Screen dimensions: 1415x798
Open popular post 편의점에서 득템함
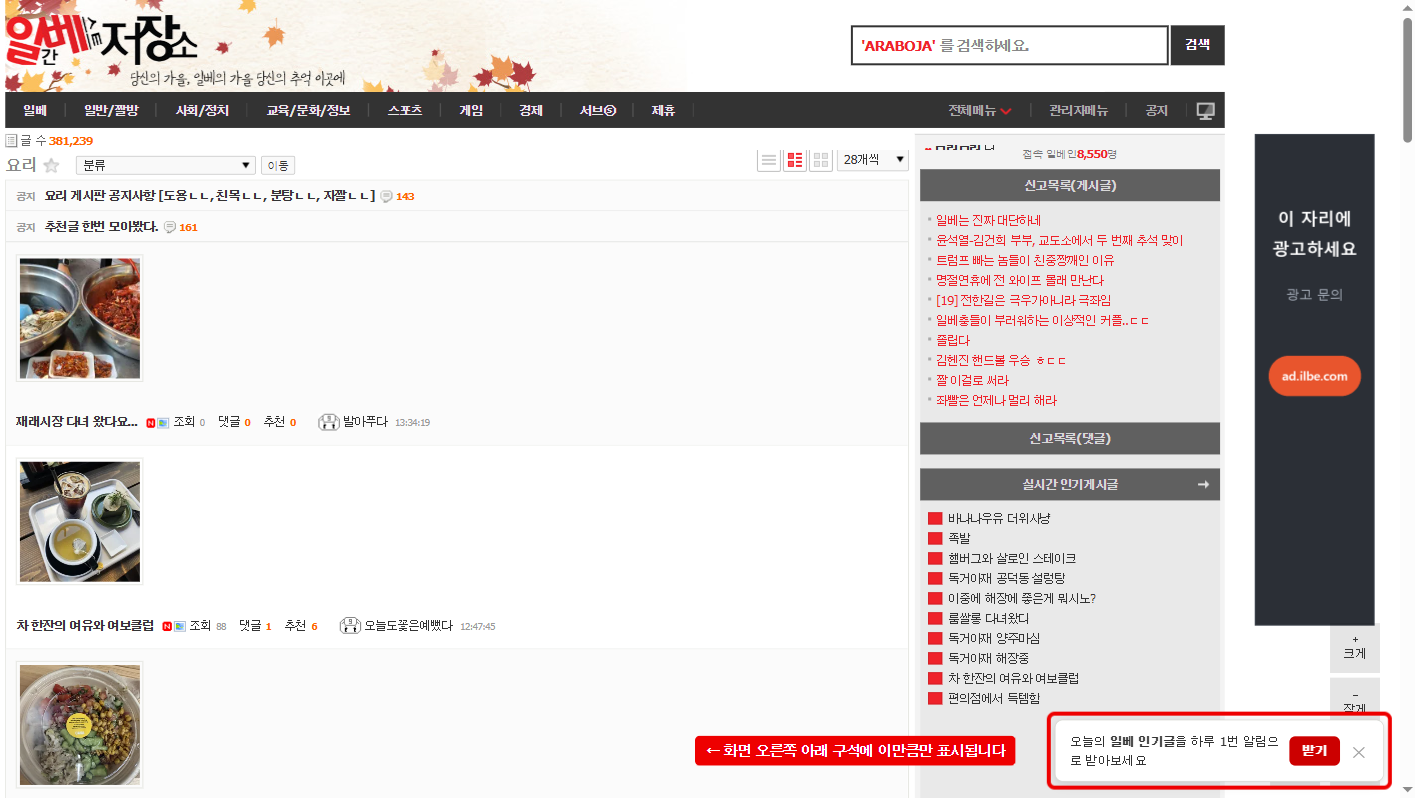pyautogui.click(x=994, y=698)
